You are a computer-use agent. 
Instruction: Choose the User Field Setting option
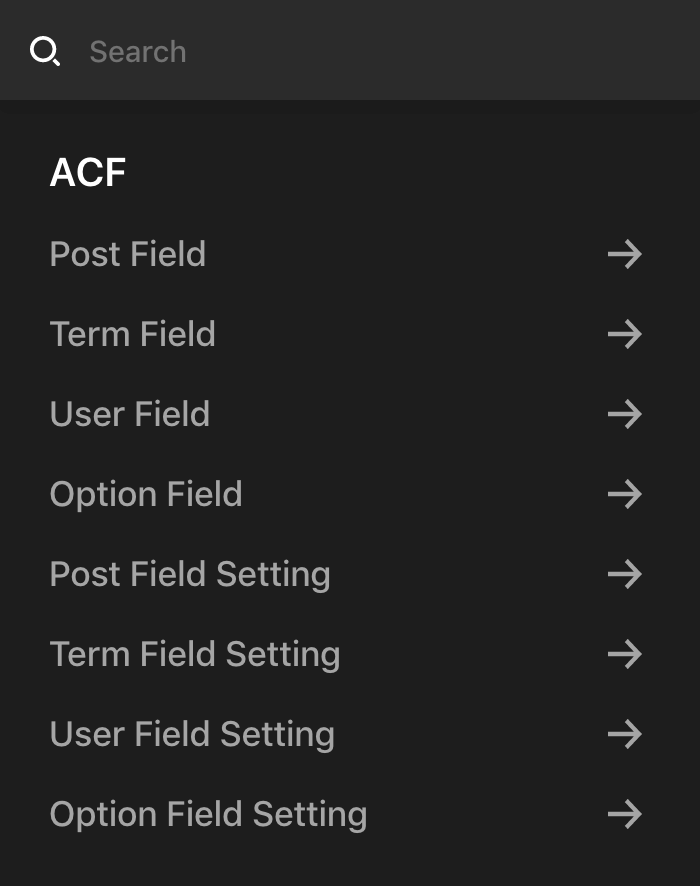tap(191, 734)
